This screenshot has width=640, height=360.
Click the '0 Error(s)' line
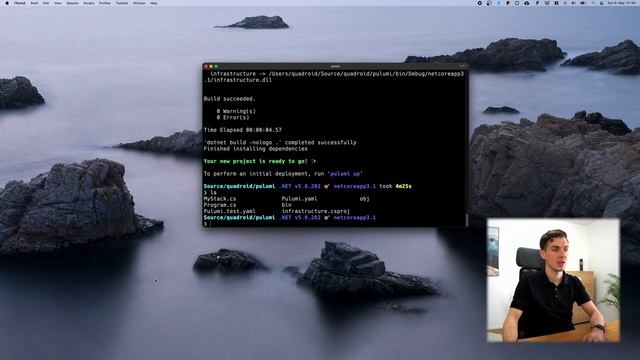coord(233,118)
